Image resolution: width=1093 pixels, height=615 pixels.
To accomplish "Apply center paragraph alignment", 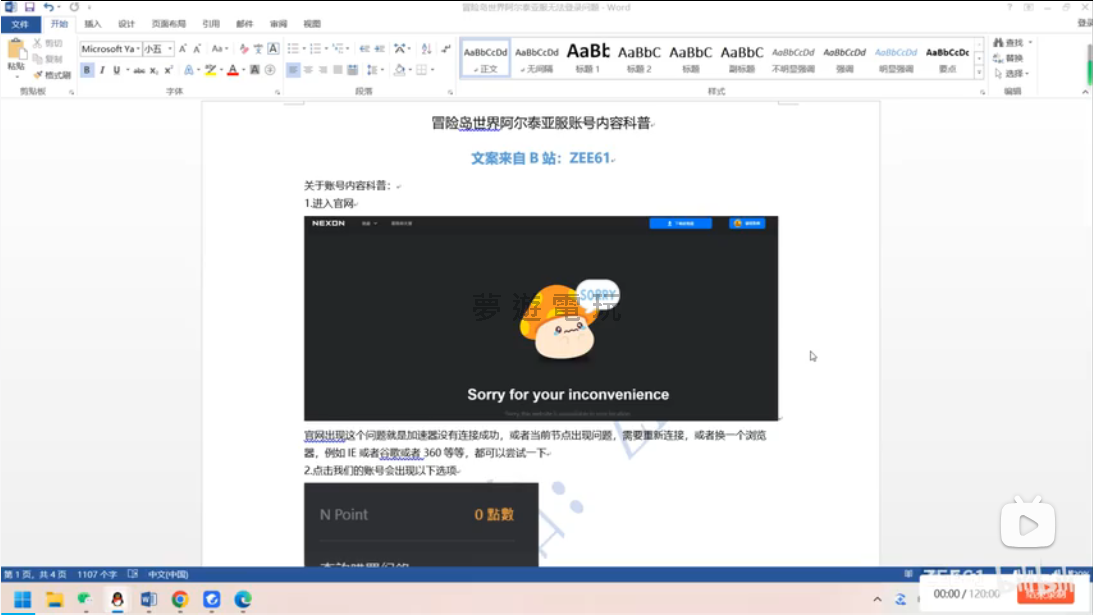I will click(x=308, y=70).
